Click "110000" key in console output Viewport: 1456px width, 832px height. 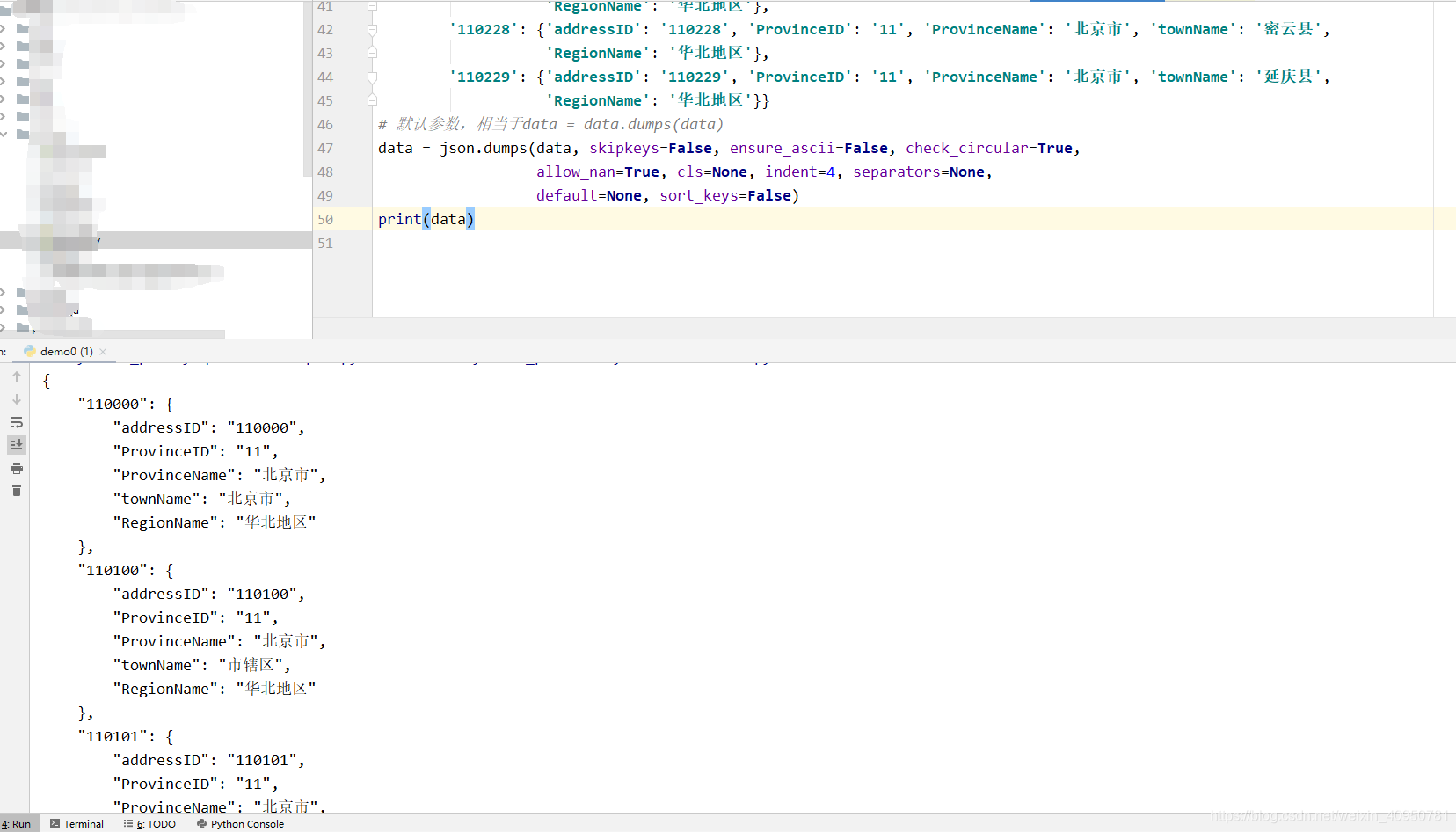[x=113, y=404]
